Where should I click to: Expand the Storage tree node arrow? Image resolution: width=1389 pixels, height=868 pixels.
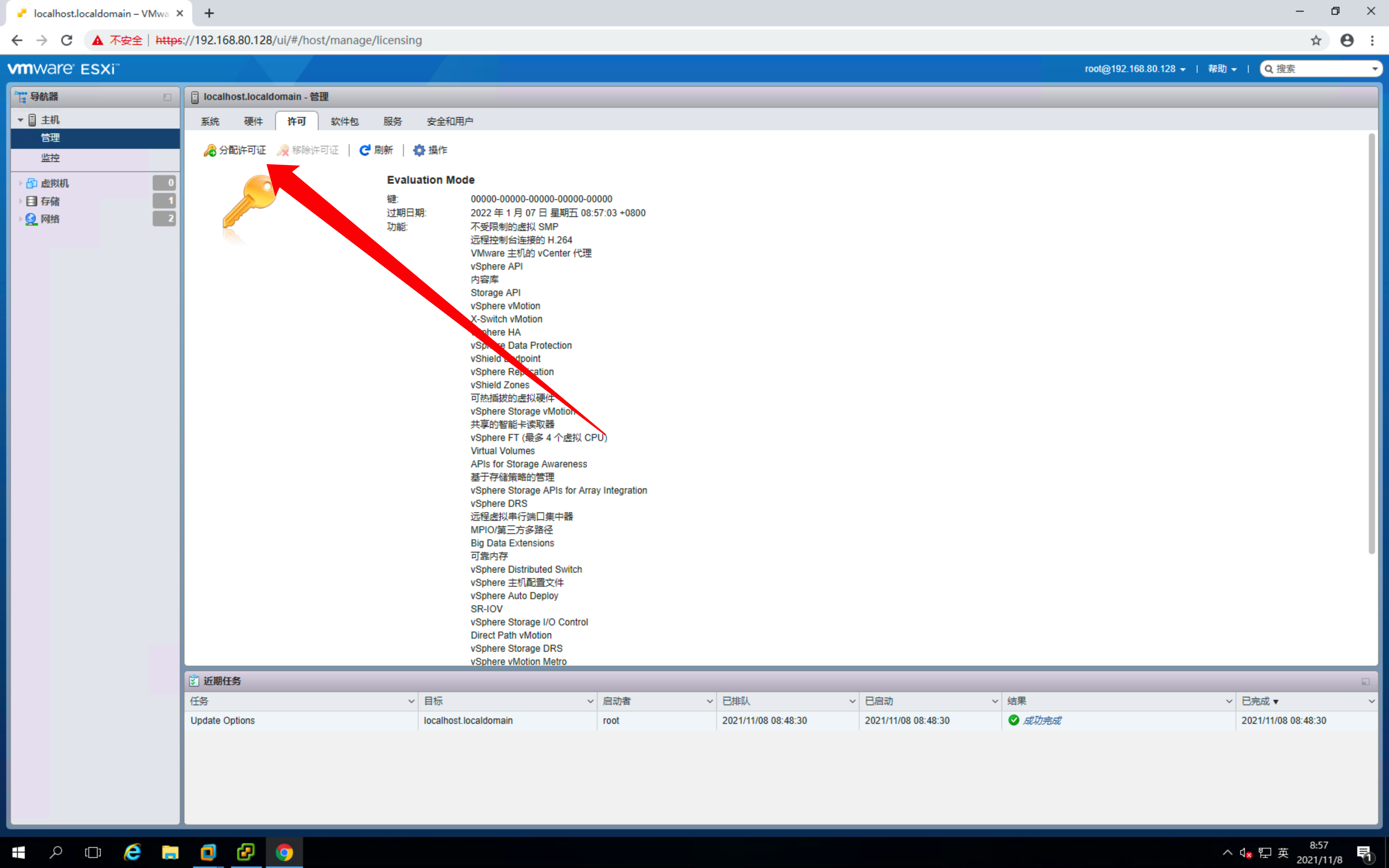(20, 201)
